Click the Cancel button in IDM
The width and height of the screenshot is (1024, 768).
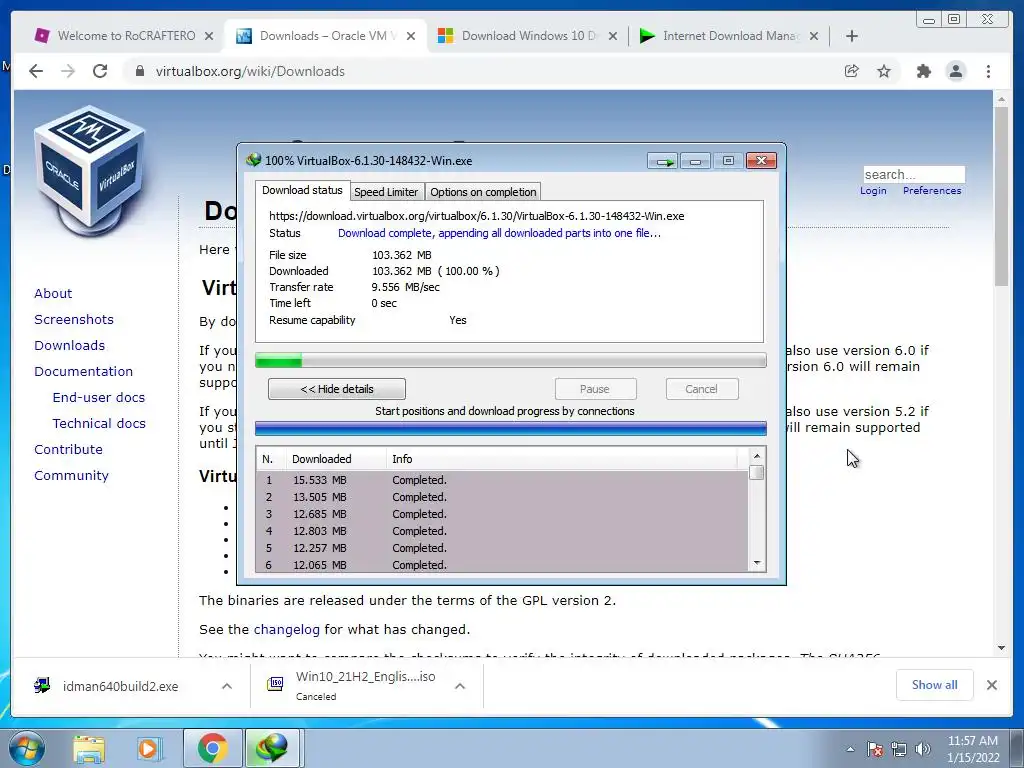click(702, 389)
